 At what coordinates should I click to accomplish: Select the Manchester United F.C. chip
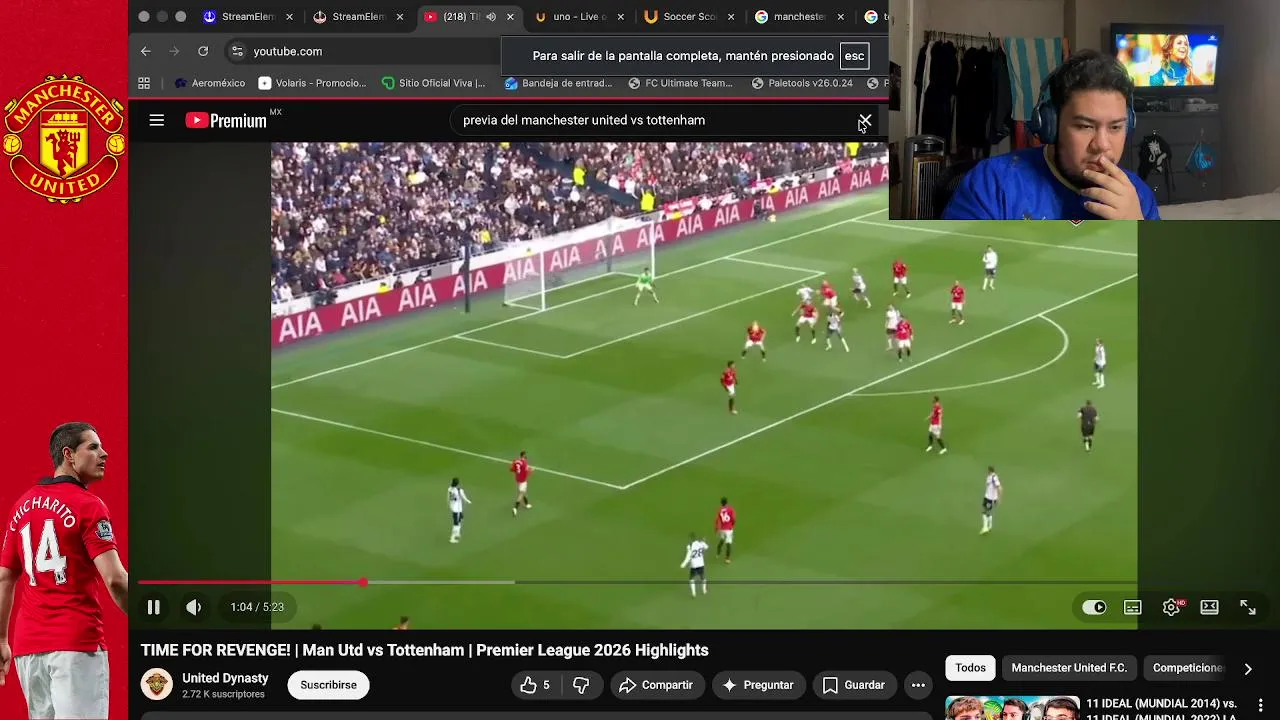click(x=1068, y=668)
